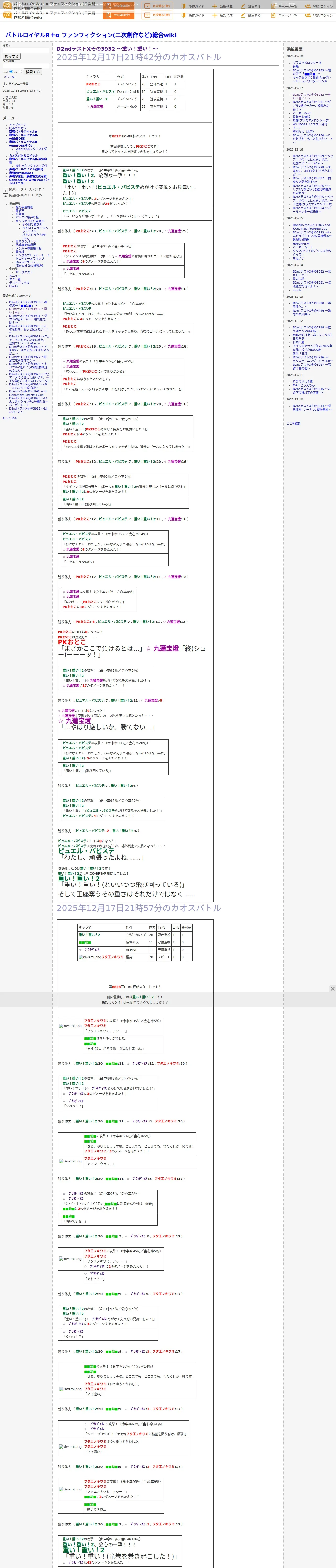Open the (タグ一覧) link below tag search
The height and width of the screenshot is (1568, 336).
9,77
